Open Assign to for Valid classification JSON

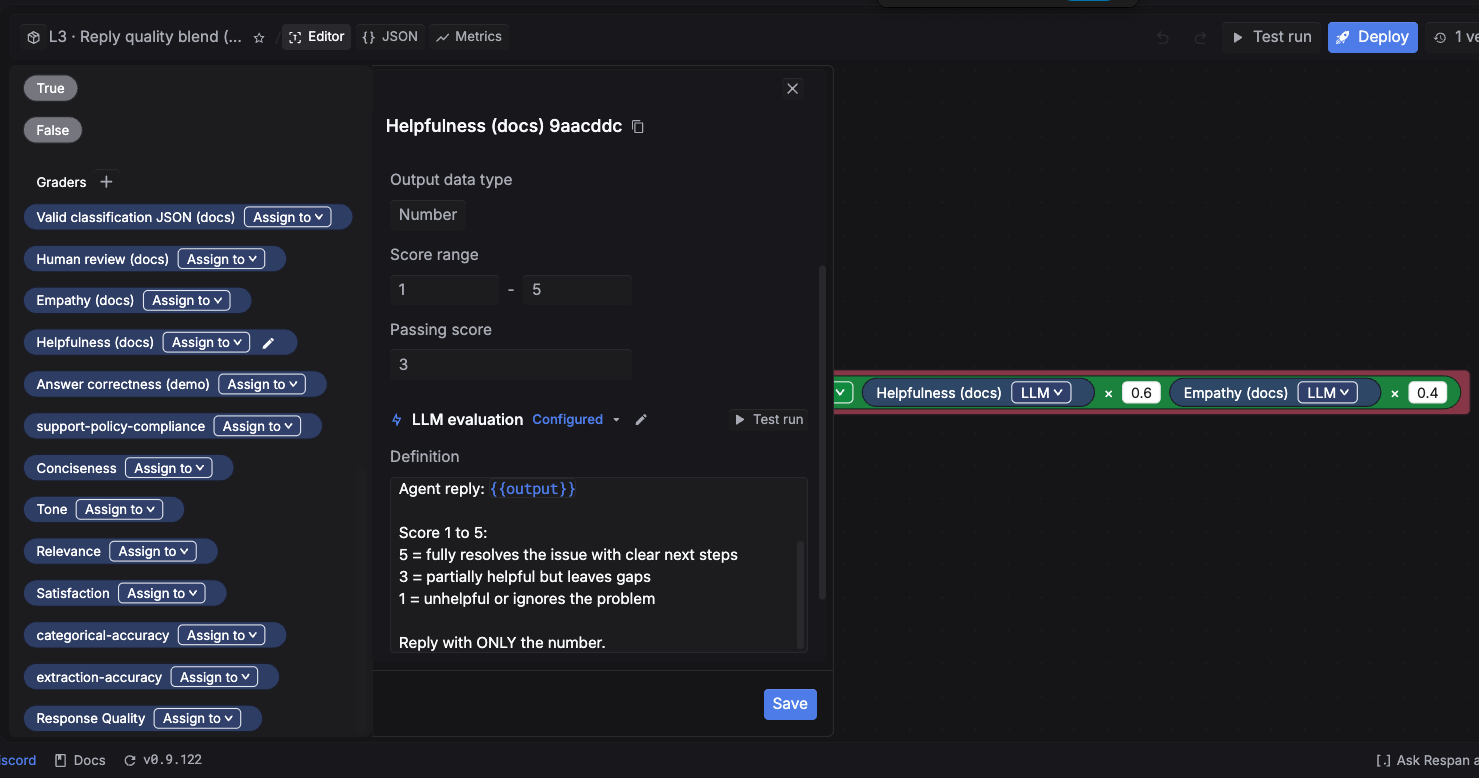[288, 217]
